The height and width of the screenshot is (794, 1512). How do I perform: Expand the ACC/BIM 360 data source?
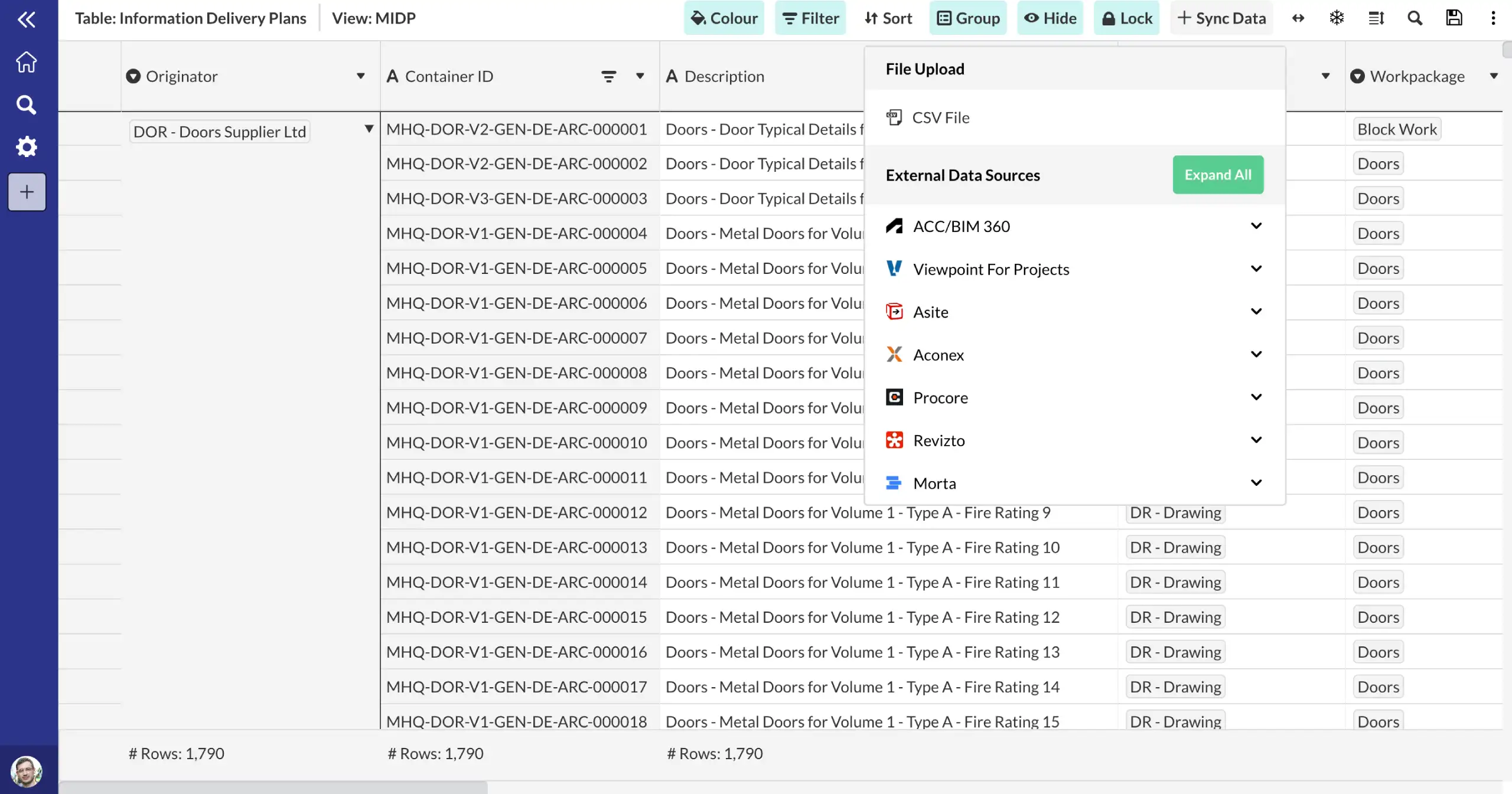1256,226
